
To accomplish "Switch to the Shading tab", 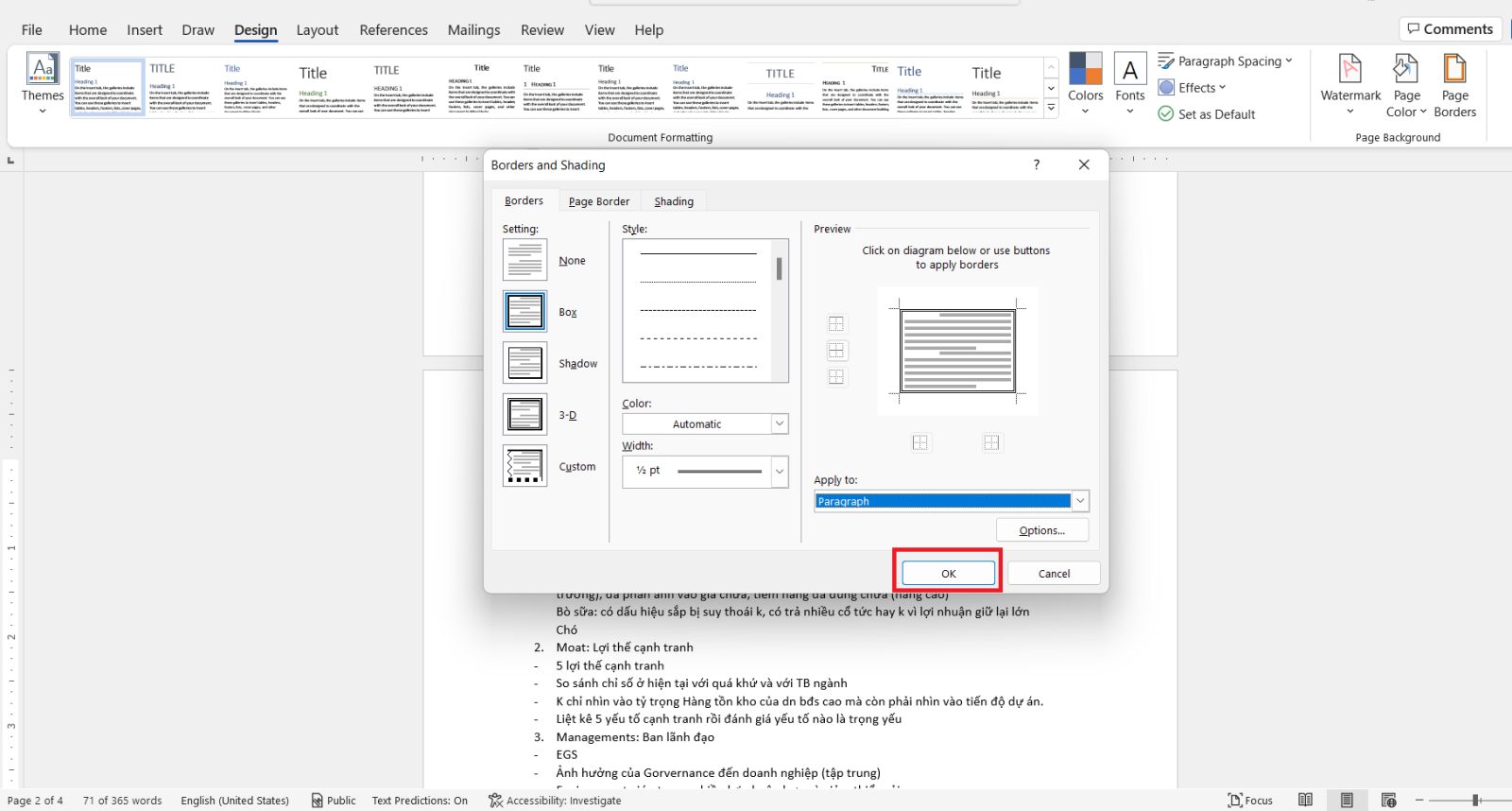I will 674,201.
